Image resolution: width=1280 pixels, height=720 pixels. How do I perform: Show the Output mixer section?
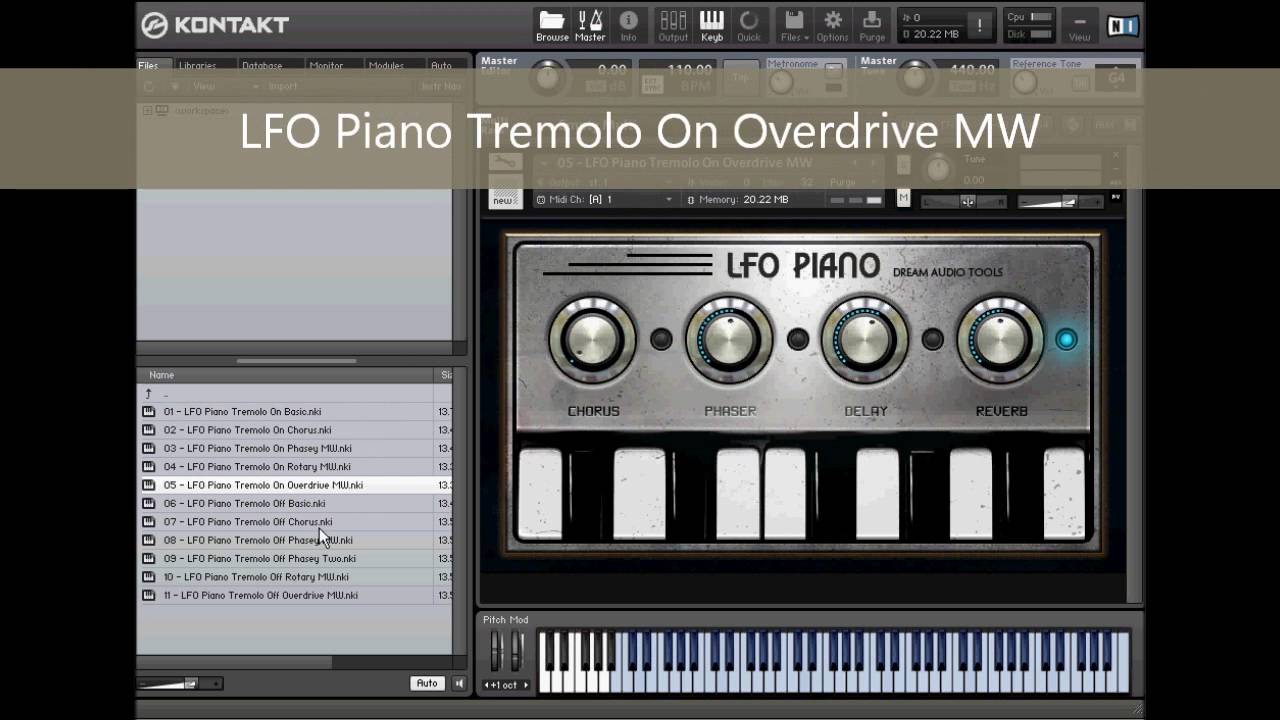(x=673, y=26)
